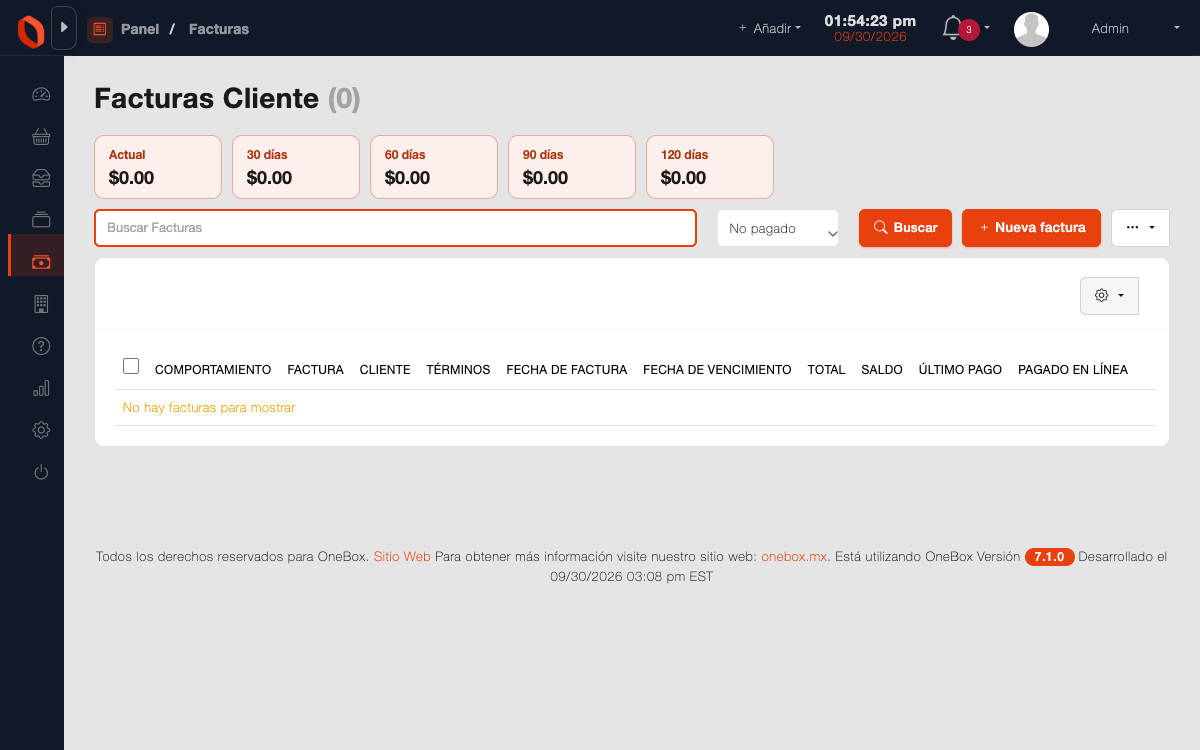This screenshot has height=750, width=1200.
Task: Create a Nueva factura
Action: 1031,228
